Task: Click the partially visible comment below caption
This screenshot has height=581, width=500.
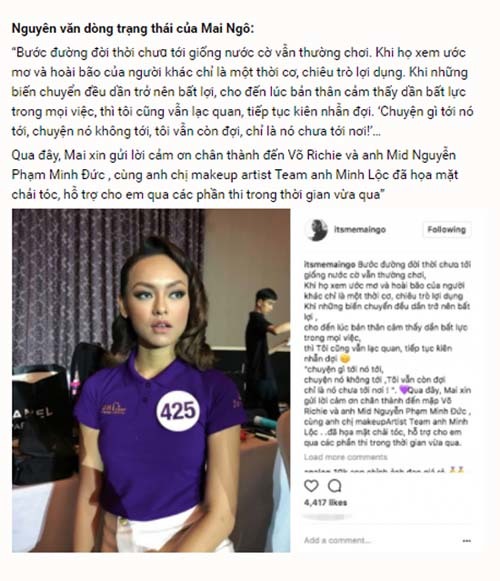Action: point(384,471)
